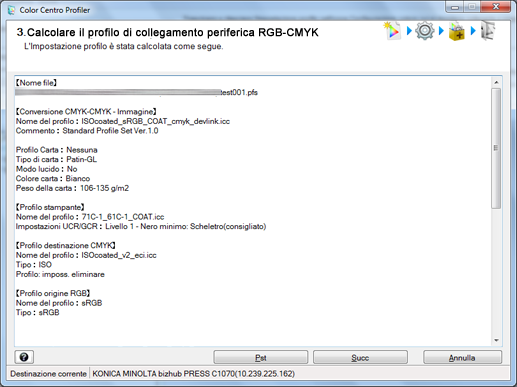
Task: Click the grayed-out final wizard step icon
Action: (488, 31)
